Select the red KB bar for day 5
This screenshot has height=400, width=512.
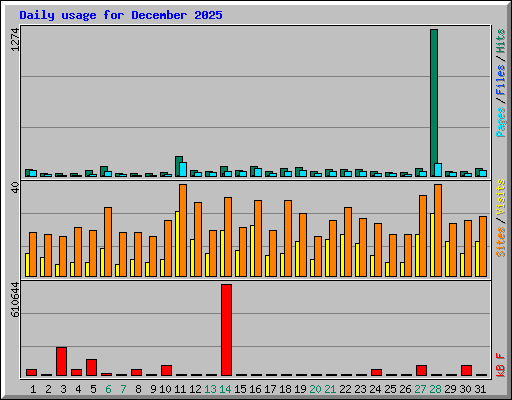(x=91, y=367)
